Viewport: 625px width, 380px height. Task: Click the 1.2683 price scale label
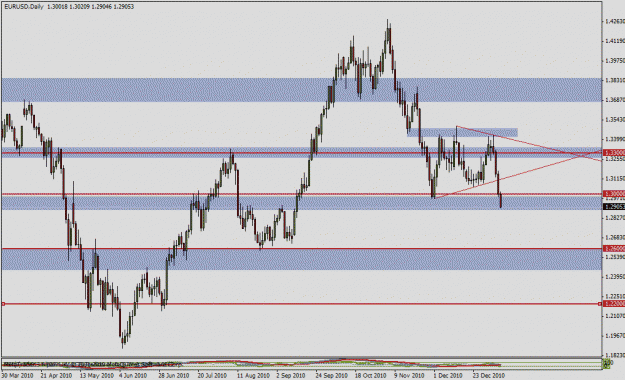pos(615,238)
